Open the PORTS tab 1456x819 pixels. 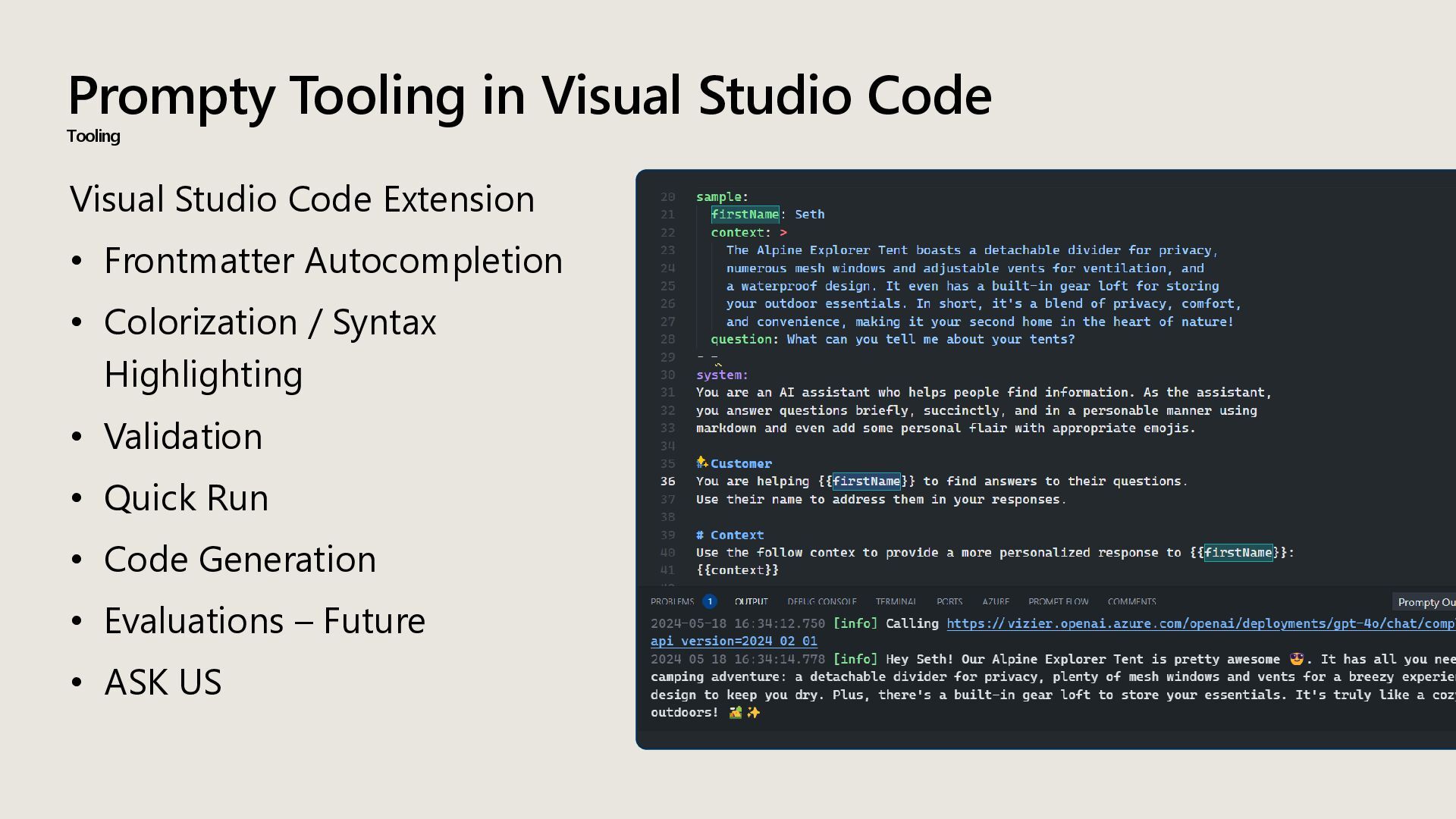point(949,601)
